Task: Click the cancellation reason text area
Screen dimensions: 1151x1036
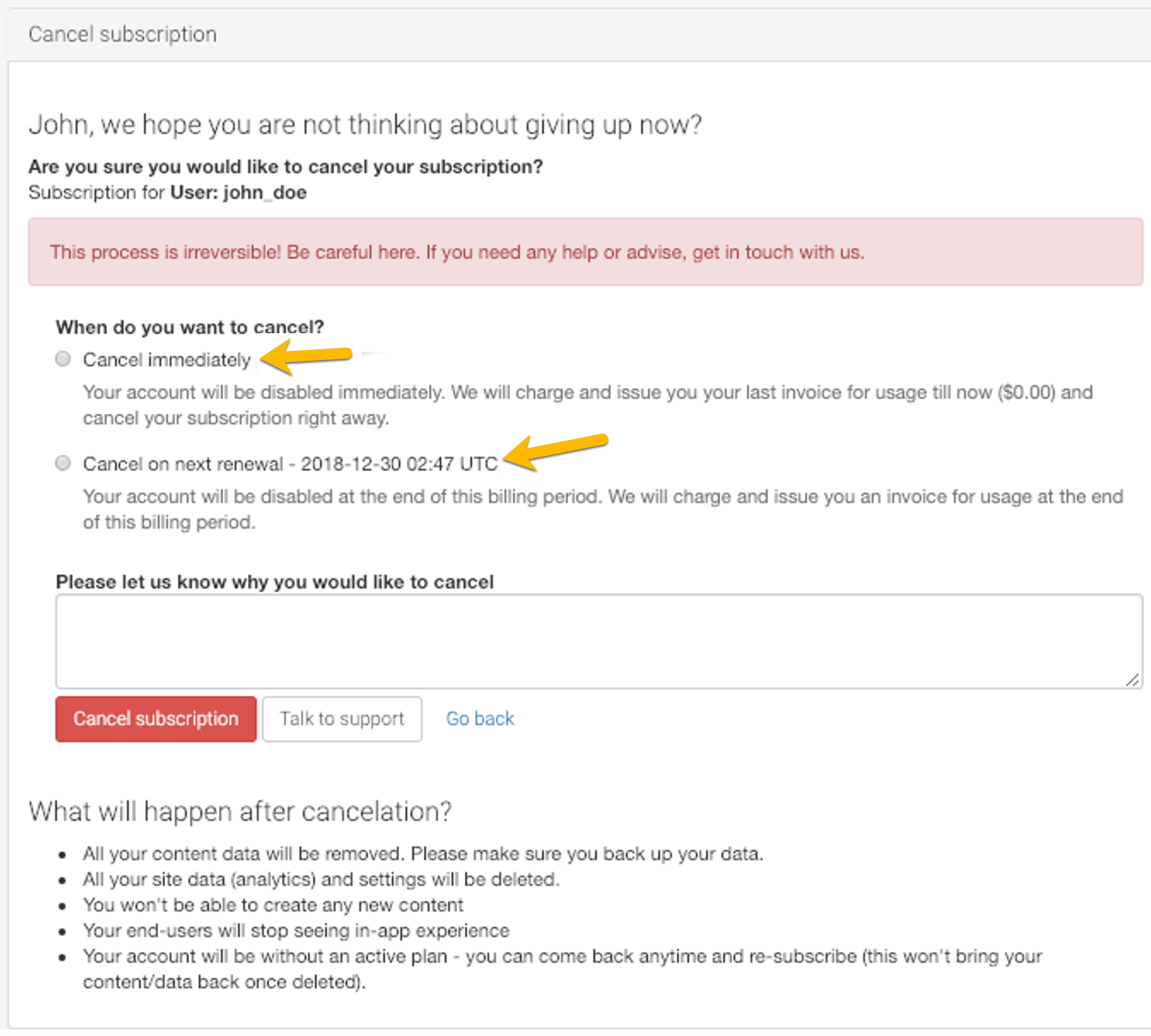Action: 598,641
